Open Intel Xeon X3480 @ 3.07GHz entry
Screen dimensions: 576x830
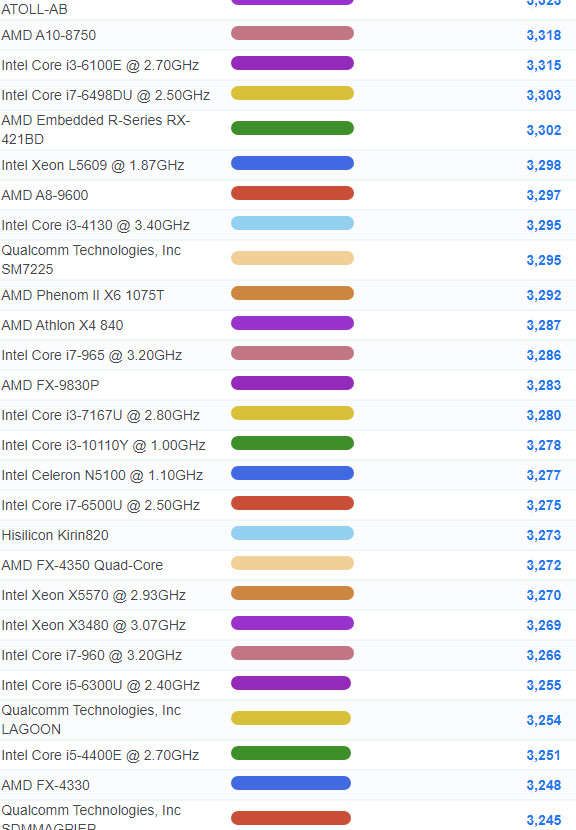[94, 625]
